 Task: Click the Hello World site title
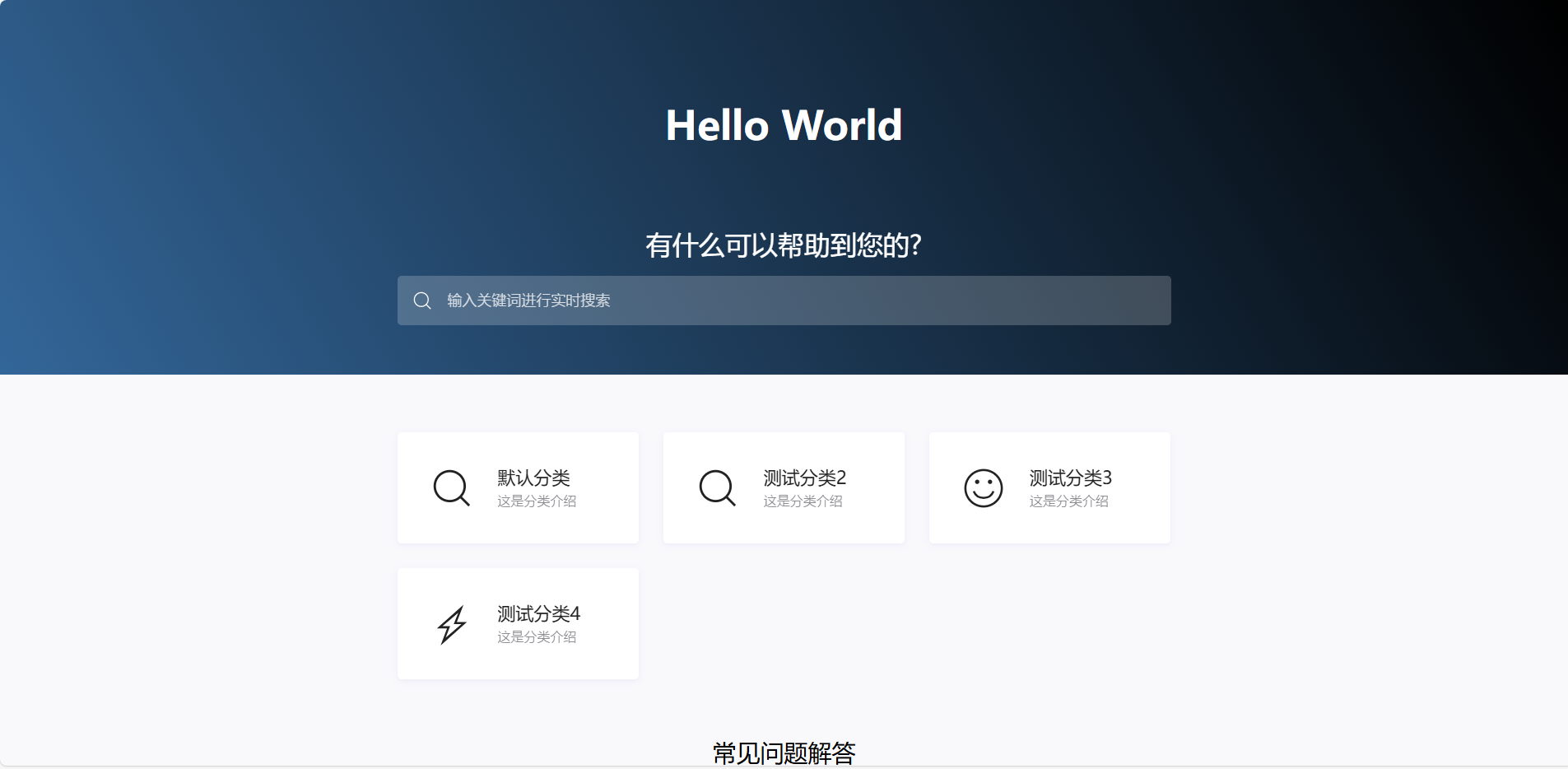784,125
